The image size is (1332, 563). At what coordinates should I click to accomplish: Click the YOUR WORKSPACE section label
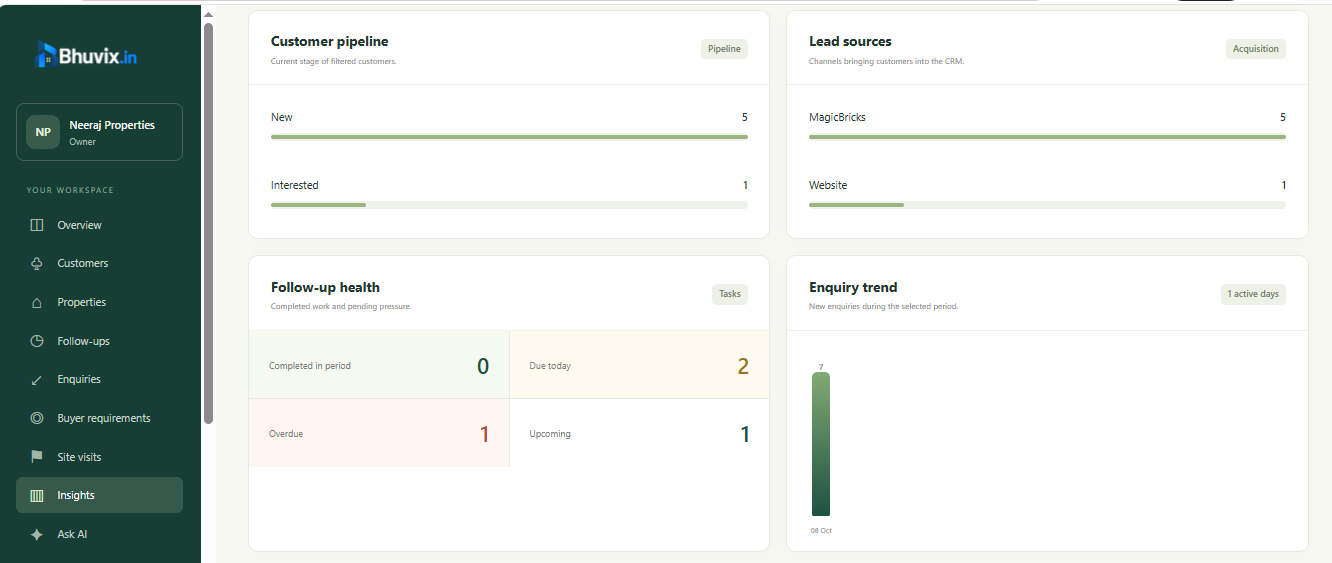click(70, 190)
